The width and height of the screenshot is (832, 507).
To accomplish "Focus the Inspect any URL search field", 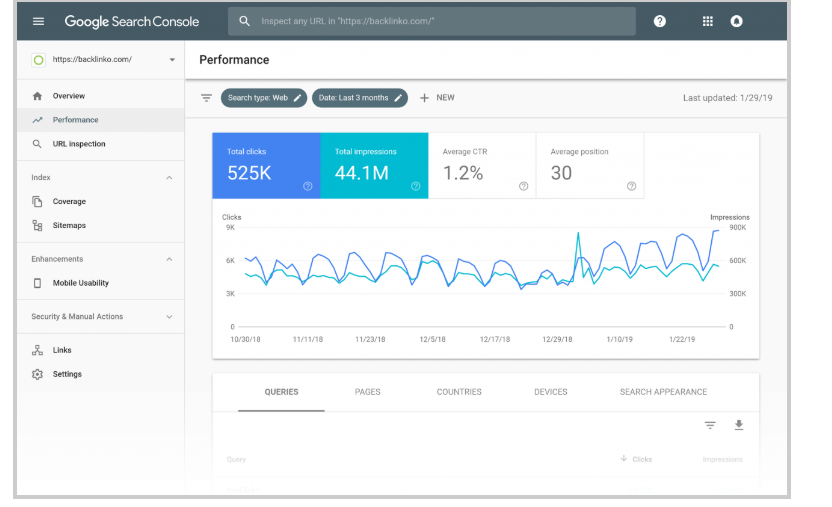I will pos(432,21).
